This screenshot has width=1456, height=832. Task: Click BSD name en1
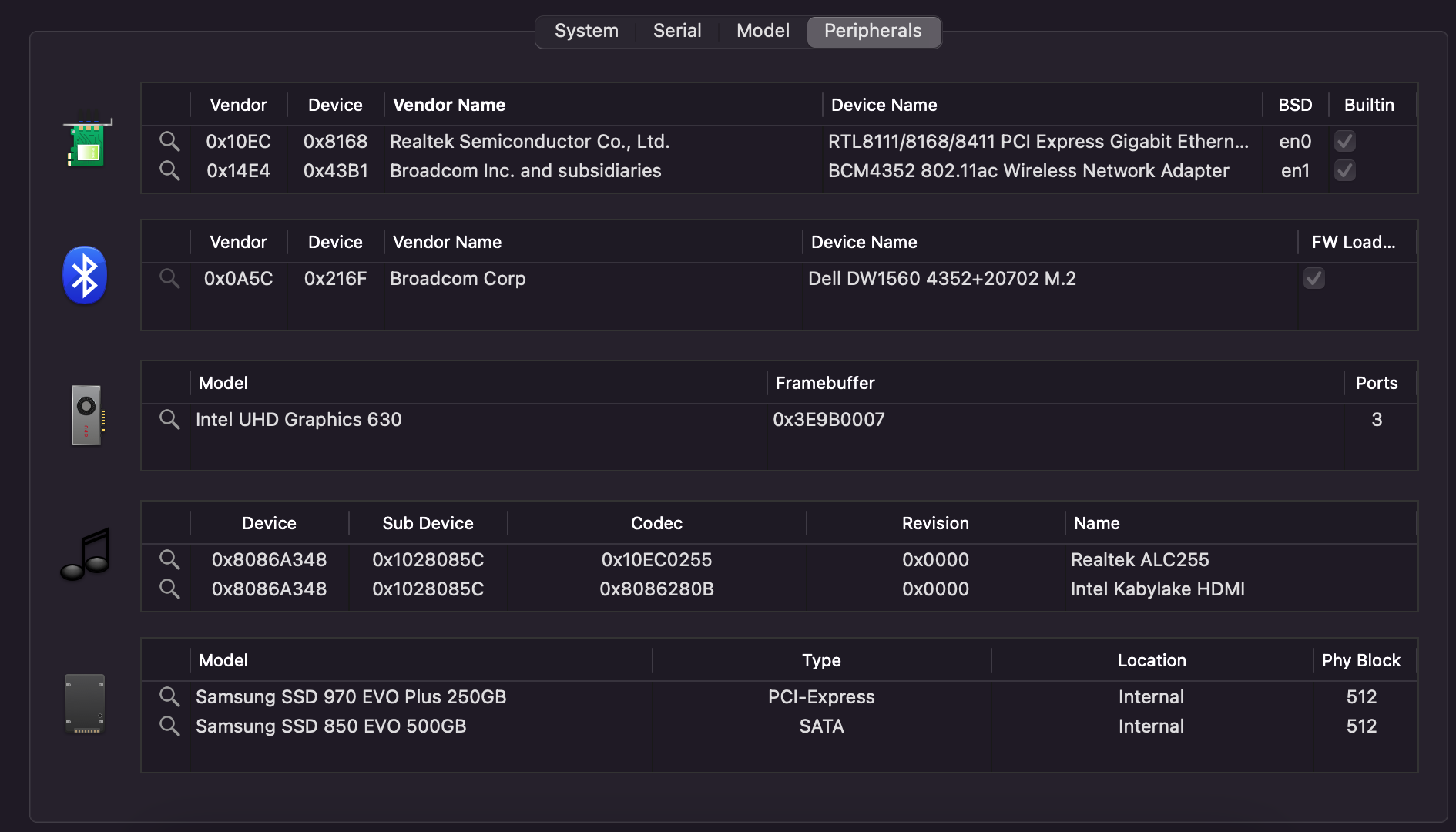[x=1295, y=170]
